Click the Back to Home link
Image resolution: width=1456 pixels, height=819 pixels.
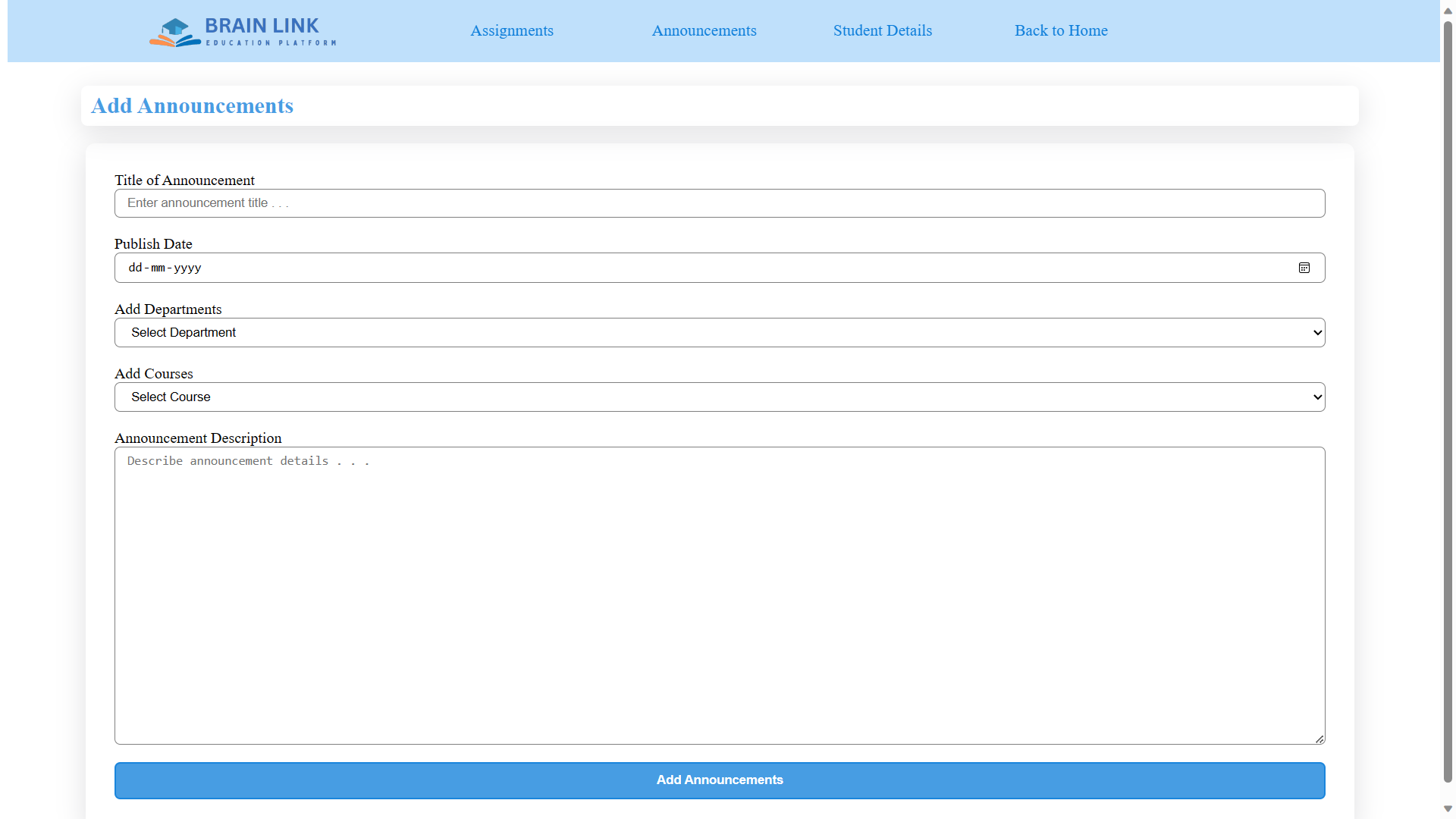point(1061,31)
